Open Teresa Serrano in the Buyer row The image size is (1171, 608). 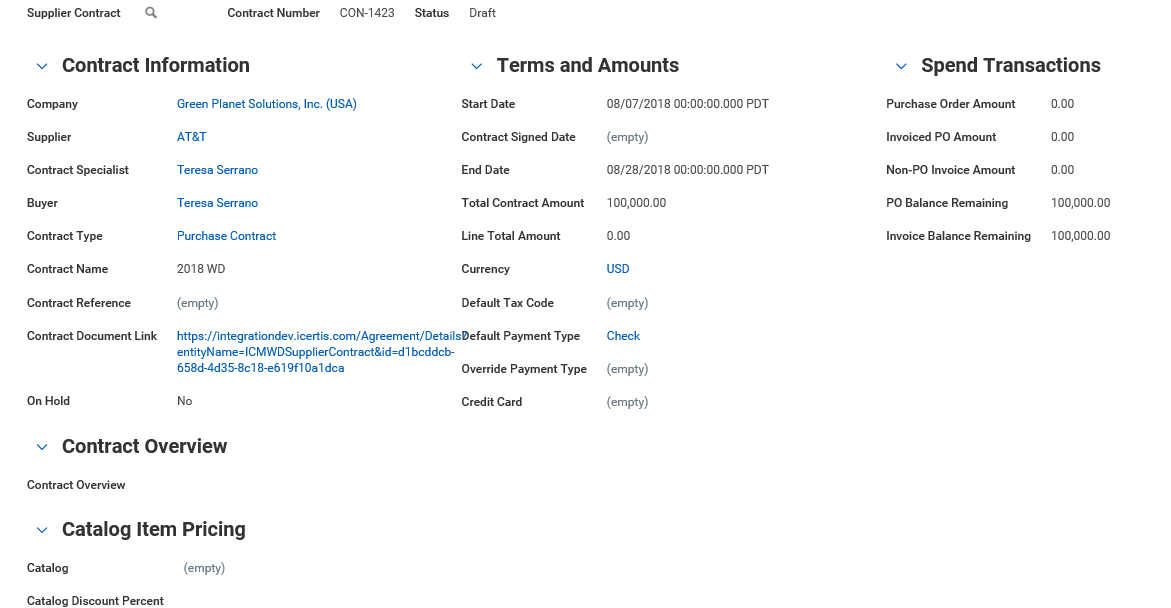[x=217, y=203]
